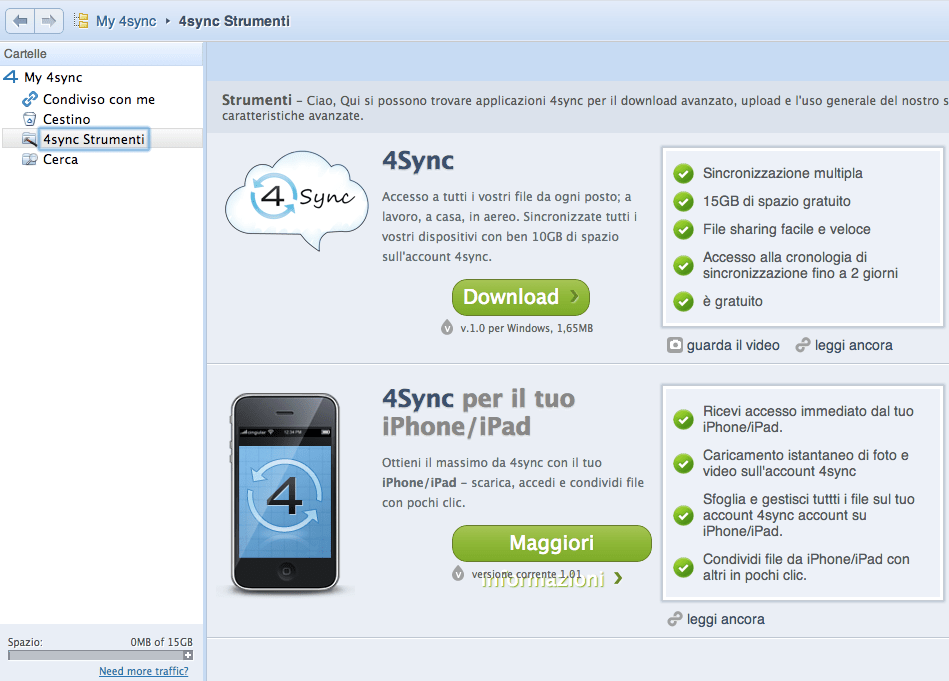The height and width of the screenshot is (681, 949).
Task: Click the plus icon on the storage bar
Action: coord(188,655)
